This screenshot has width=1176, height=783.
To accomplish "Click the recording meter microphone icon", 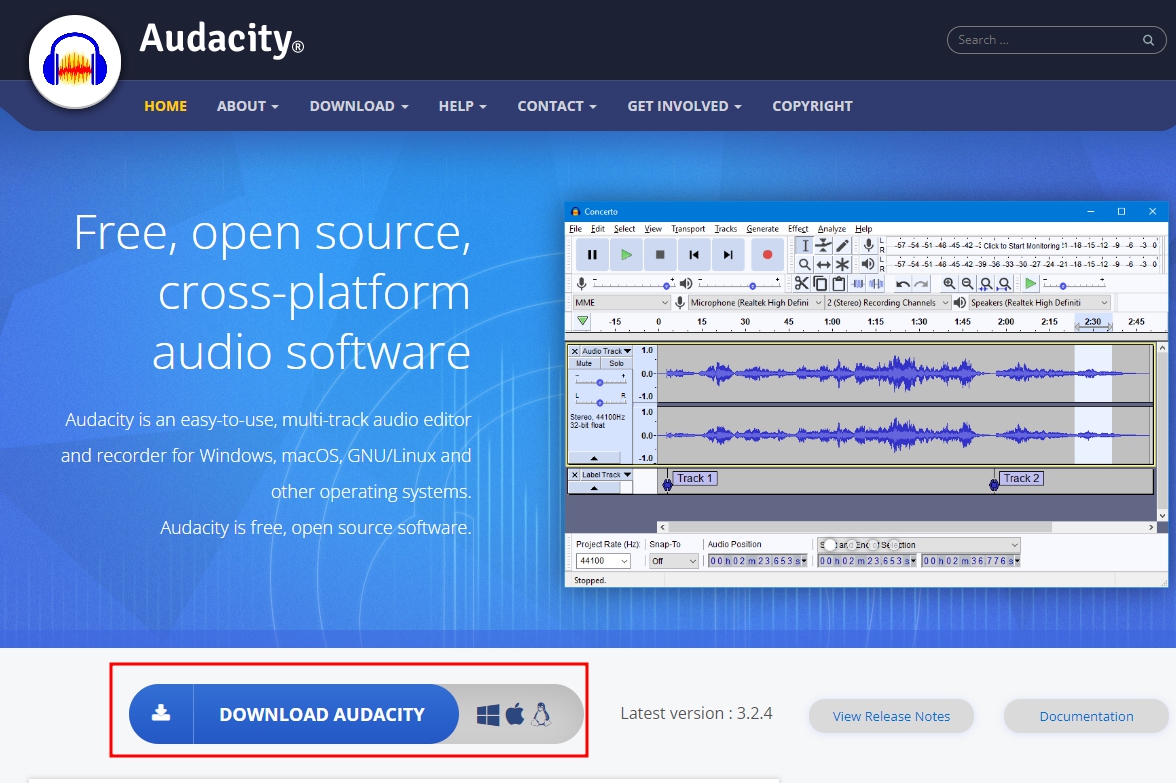I will 868,245.
